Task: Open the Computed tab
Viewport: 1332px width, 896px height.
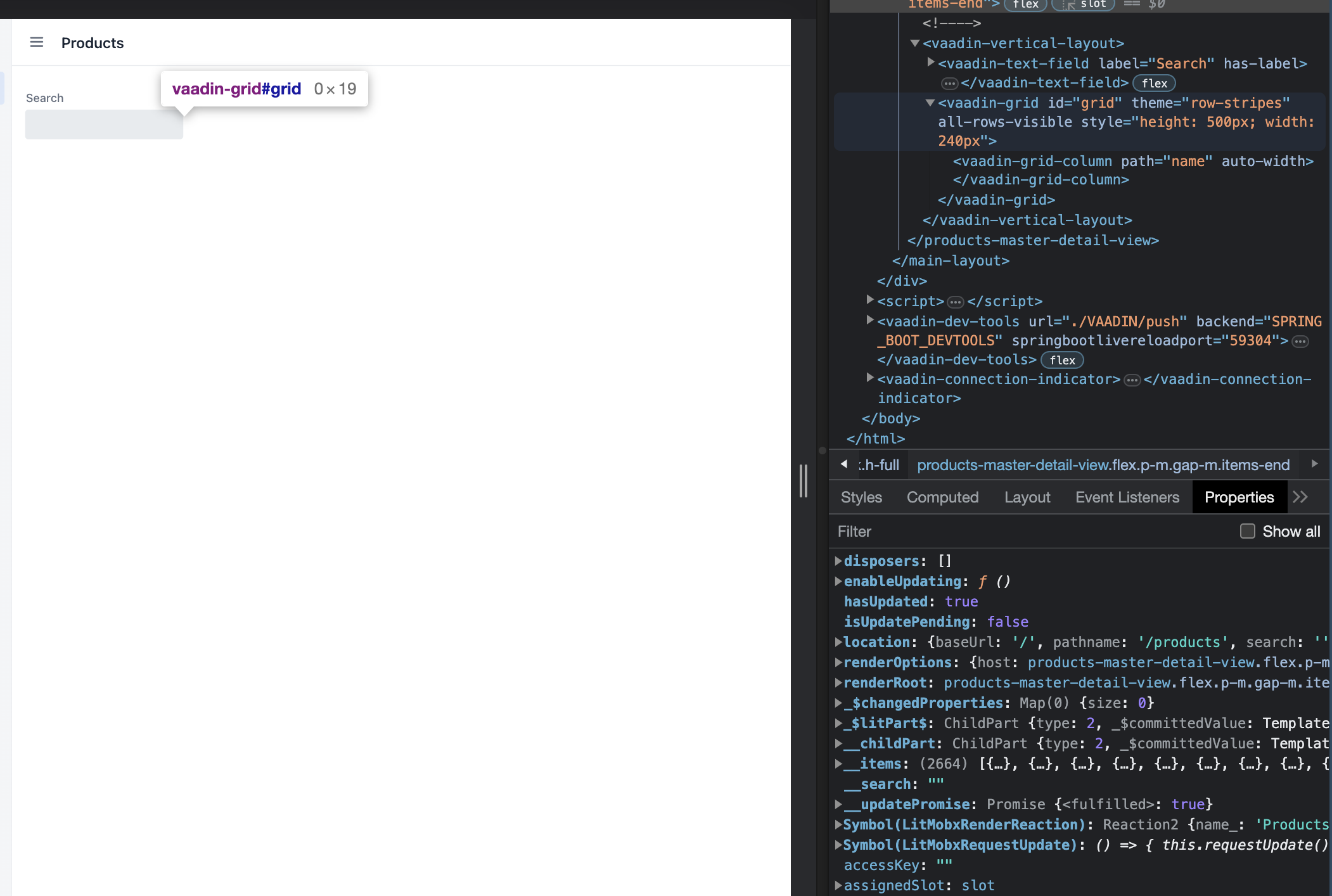Action: 942,497
